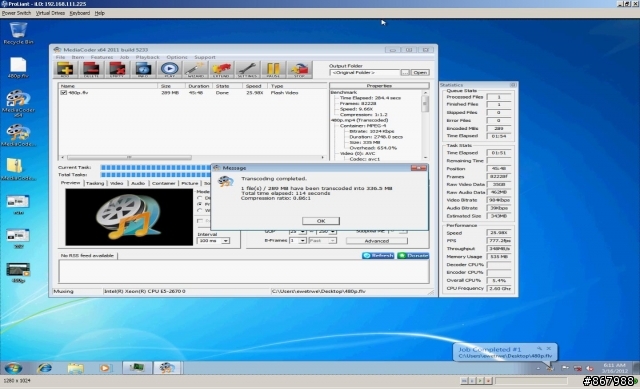Open Windows Media Player from taskbar
The width and height of the screenshot is (640, 389).
[105, 368]
